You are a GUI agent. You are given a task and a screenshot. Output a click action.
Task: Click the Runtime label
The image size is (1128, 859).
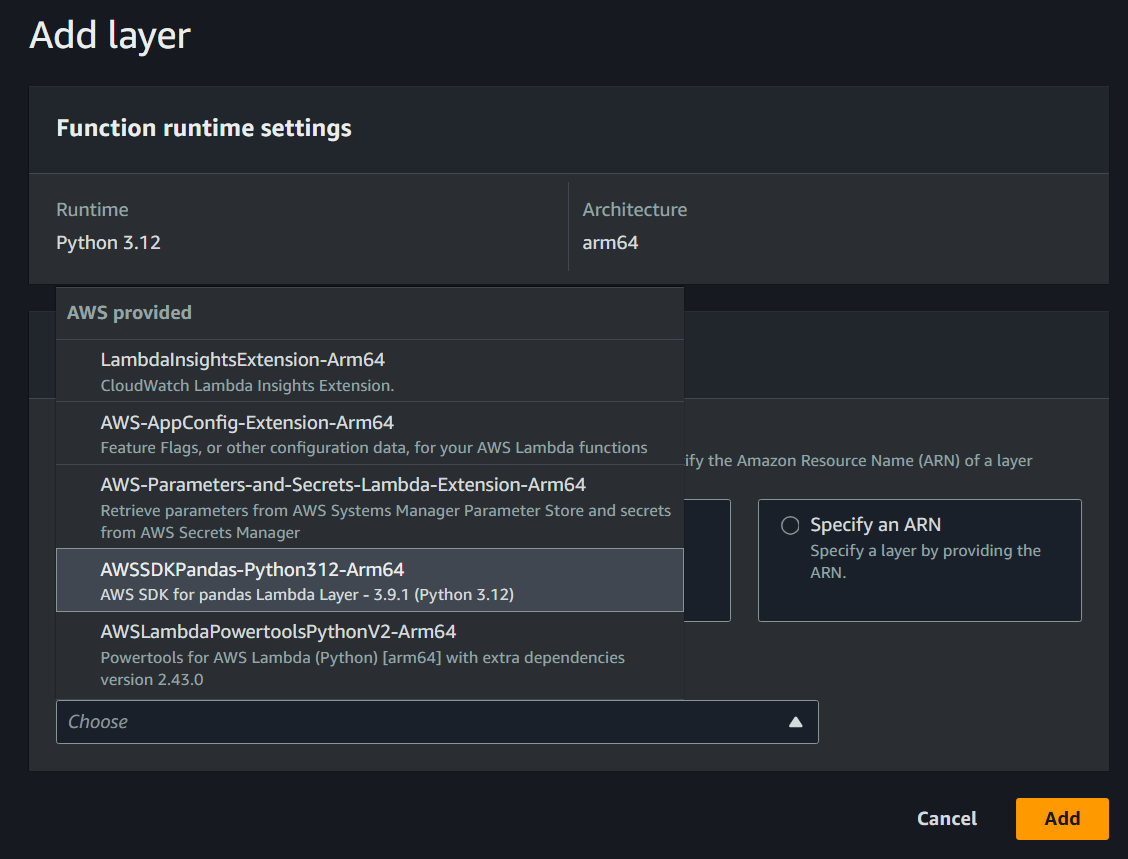pyautogui.click(x=92, y=209)
